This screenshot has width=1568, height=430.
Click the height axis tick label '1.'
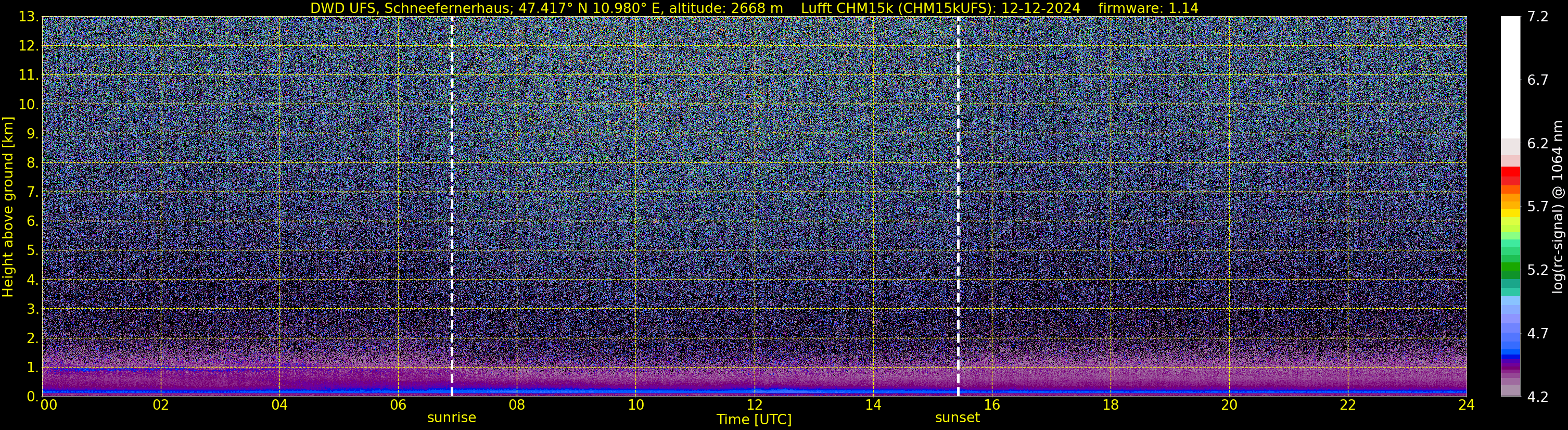point(33,368)
